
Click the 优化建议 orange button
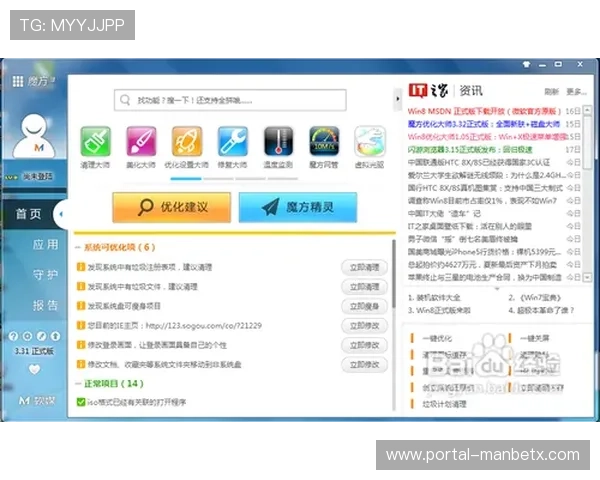coord(171,207)
